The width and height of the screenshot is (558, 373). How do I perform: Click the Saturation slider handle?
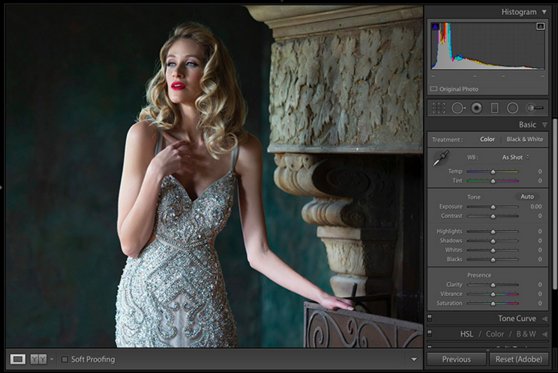click(493, 303)
